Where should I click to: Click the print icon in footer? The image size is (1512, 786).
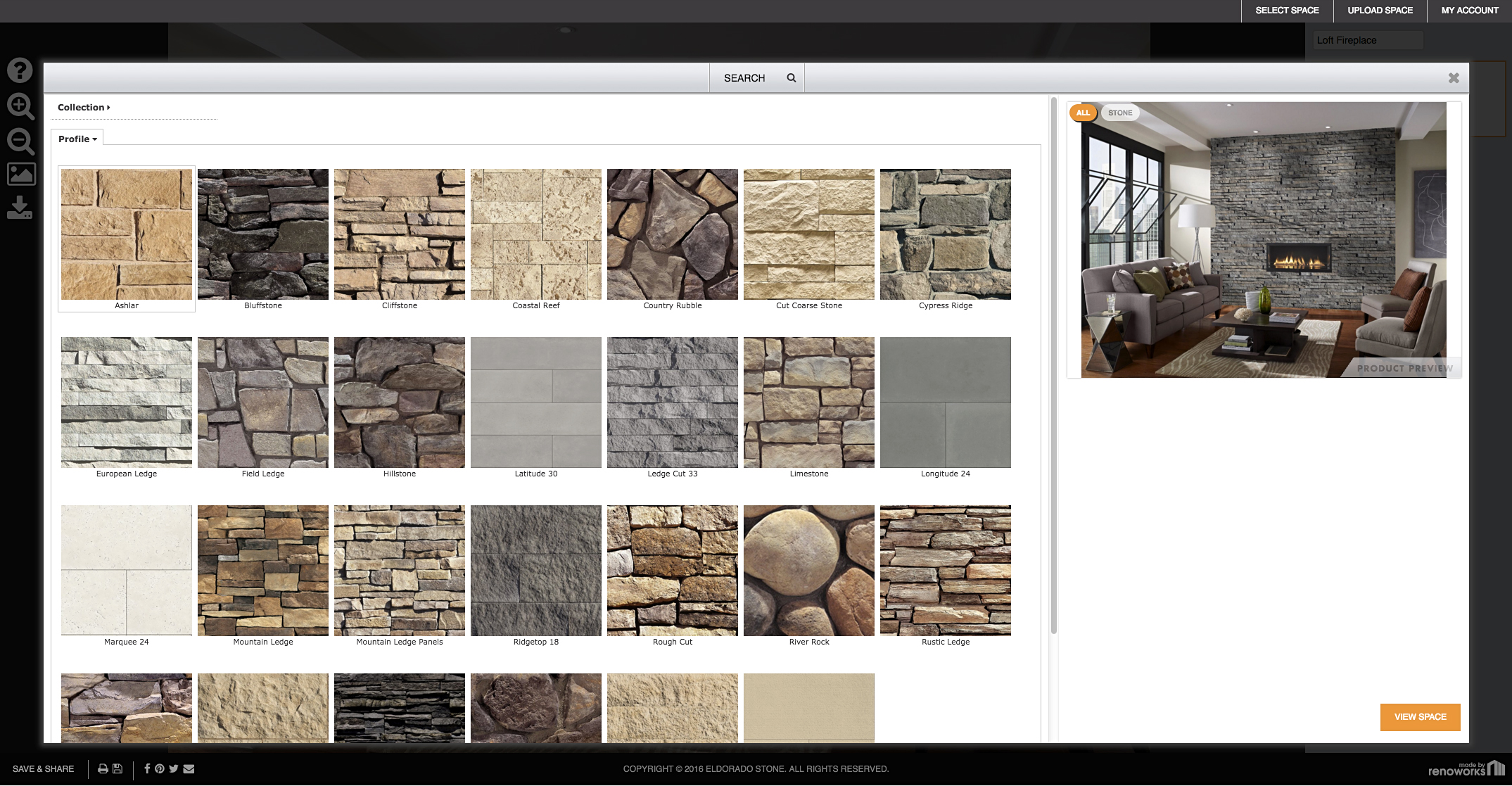103,768
